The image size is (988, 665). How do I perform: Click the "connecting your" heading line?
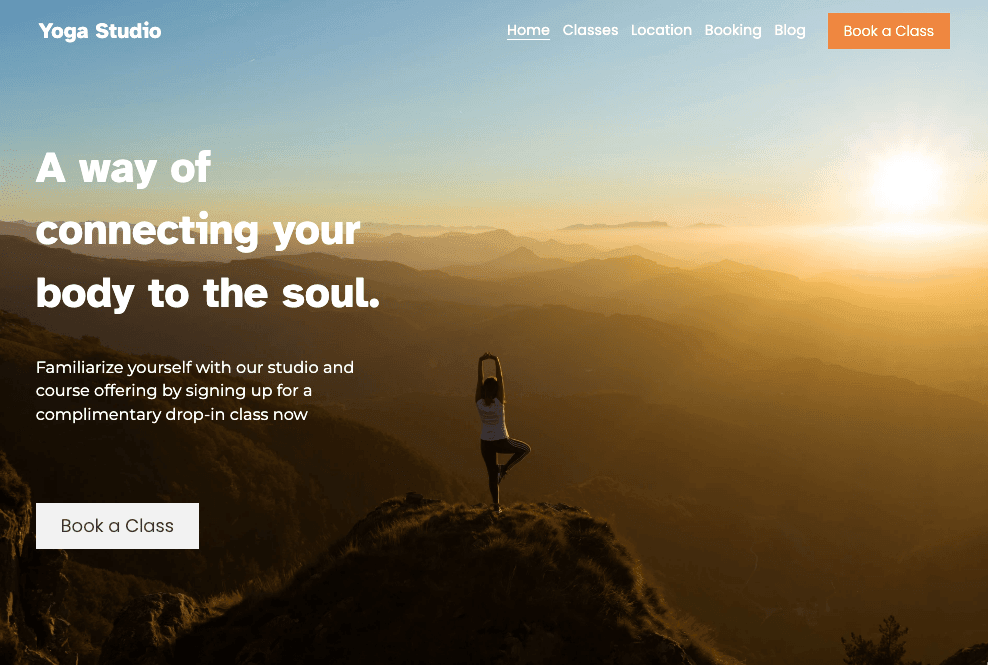click(198, 231)
